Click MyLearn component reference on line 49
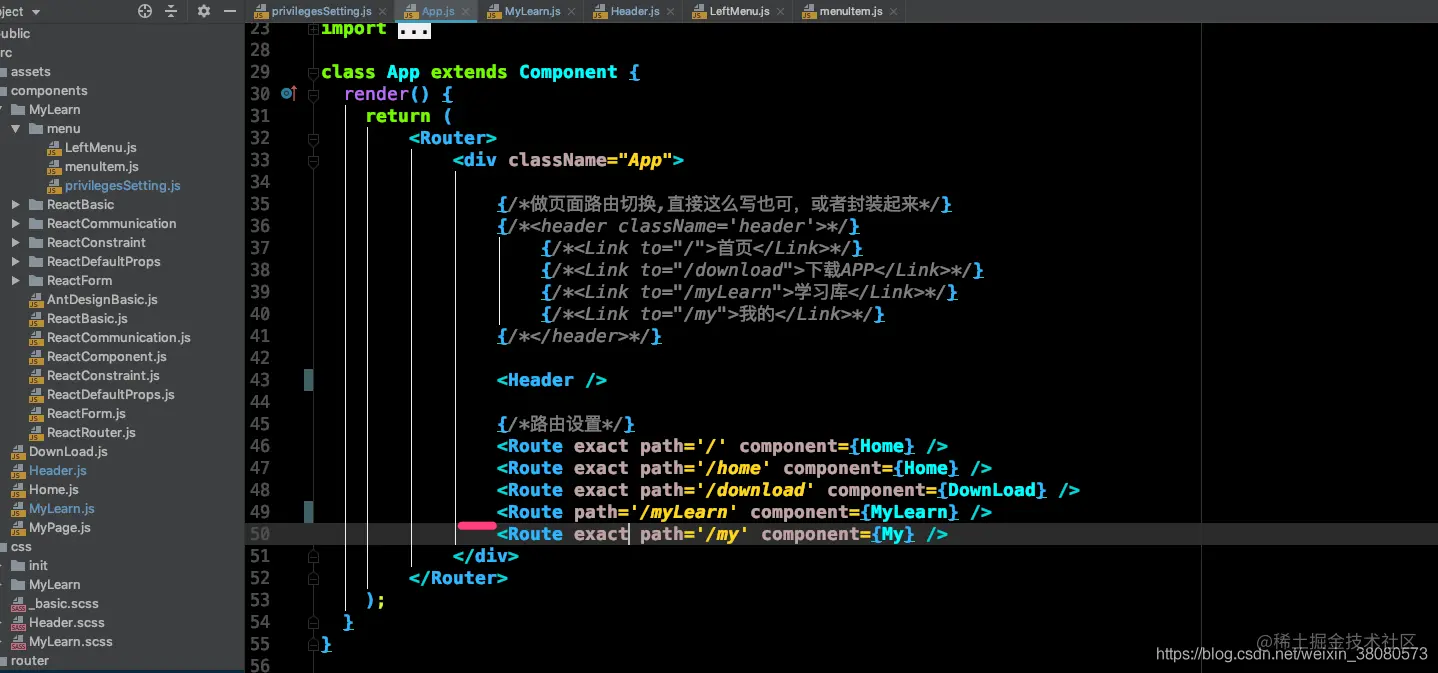The height and width of the screenshot is (673, 1438). pos(910,512)
